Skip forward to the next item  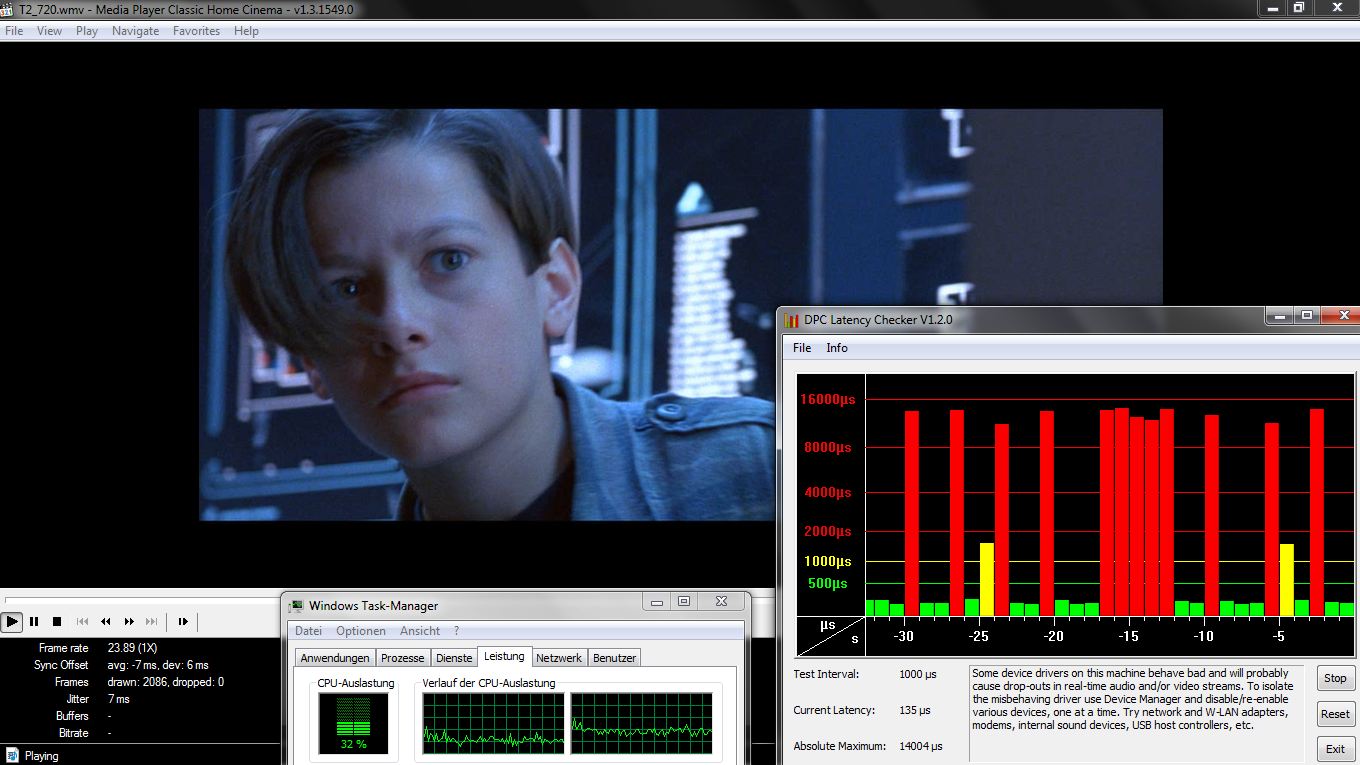pos(152,621)
